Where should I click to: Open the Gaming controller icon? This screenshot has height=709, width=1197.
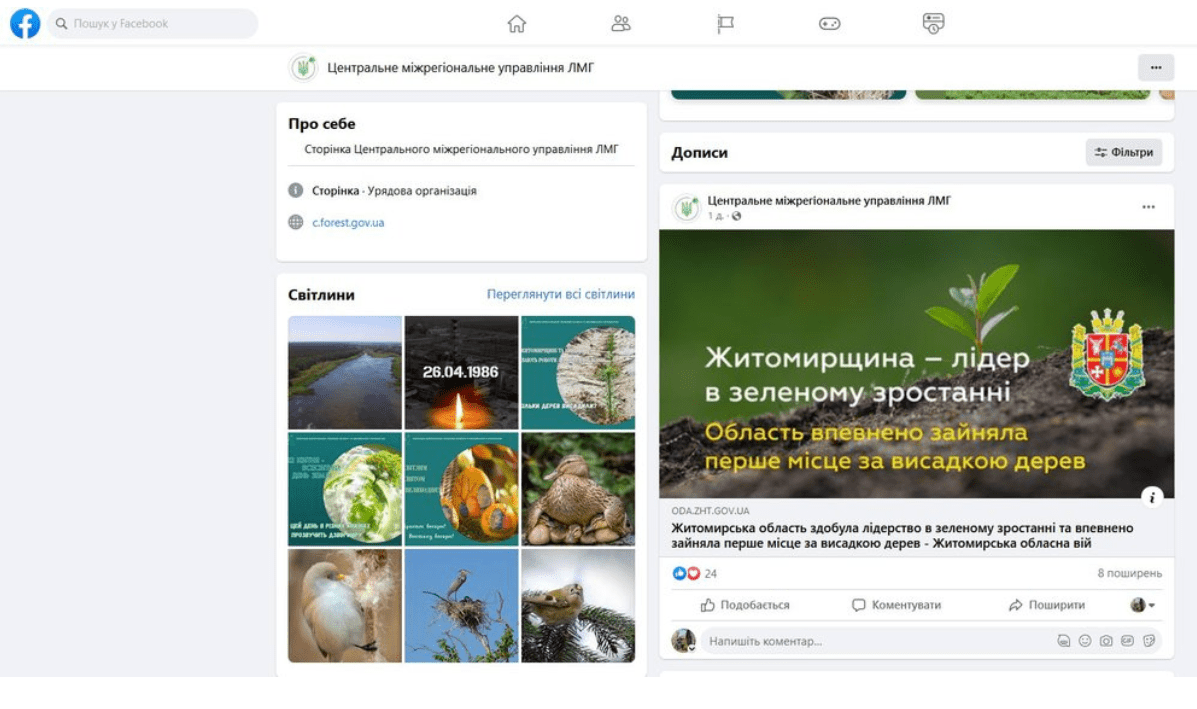coord(830,24)
